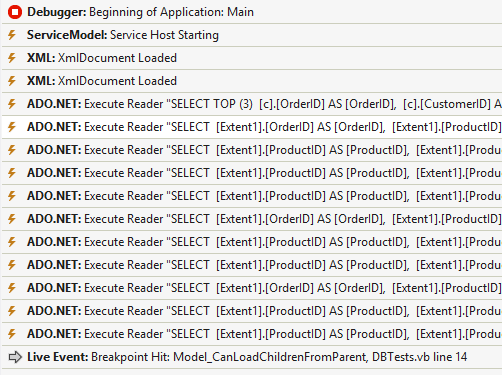
Task: Click the lightning icon beside ServiceModel event
Action: click(x=12, y=35)
